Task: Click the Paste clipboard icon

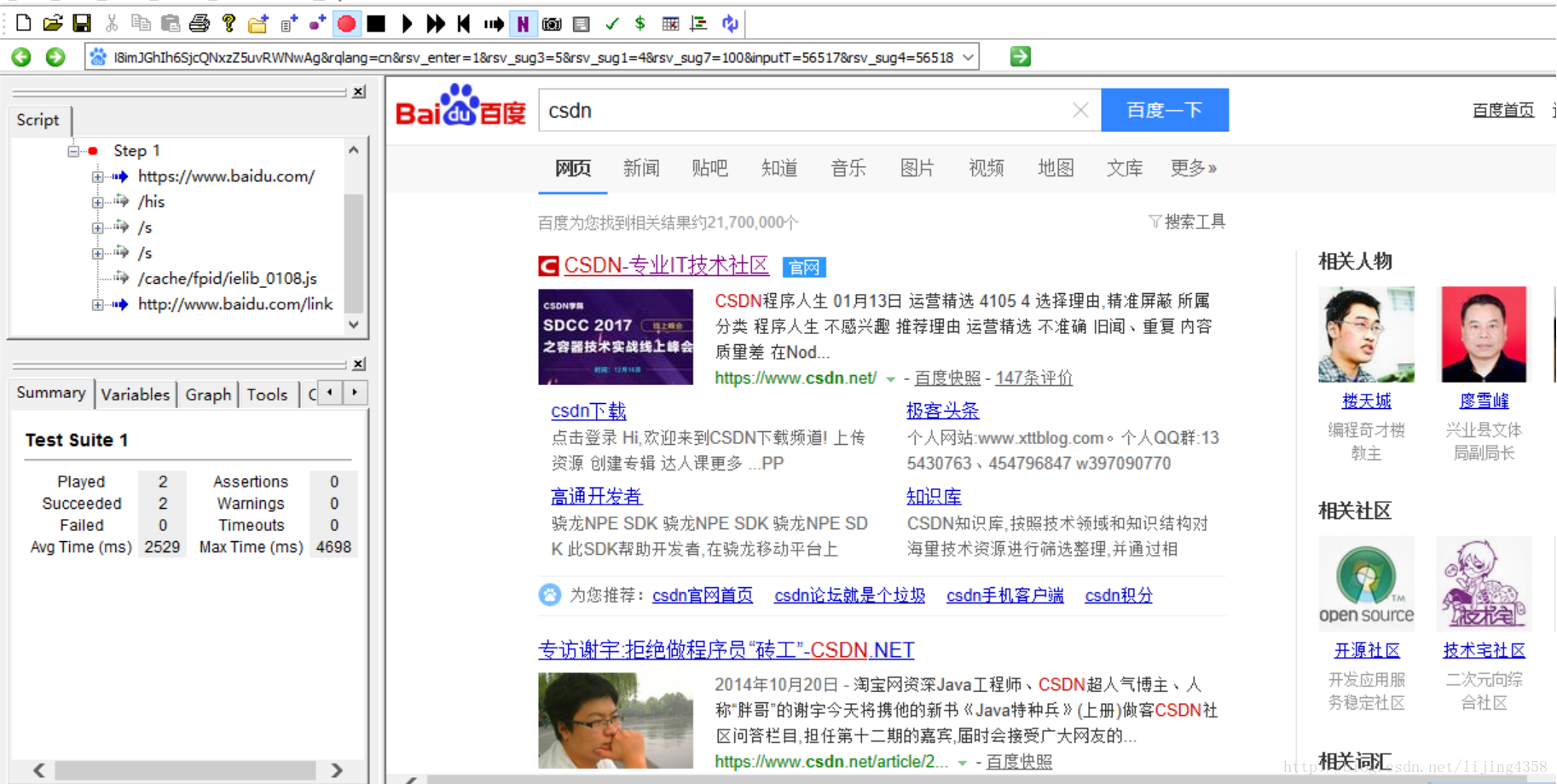Action: pos(171,23)
